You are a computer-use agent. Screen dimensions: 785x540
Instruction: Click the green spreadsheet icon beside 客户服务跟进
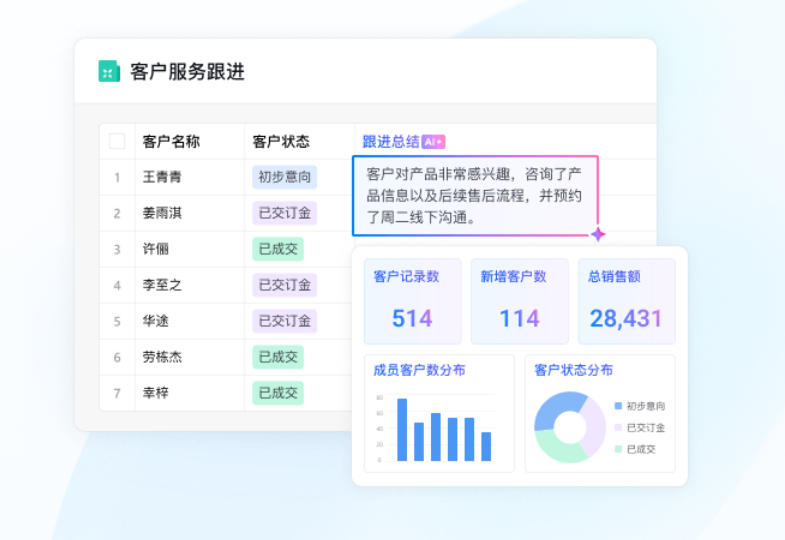pos(109,71)
